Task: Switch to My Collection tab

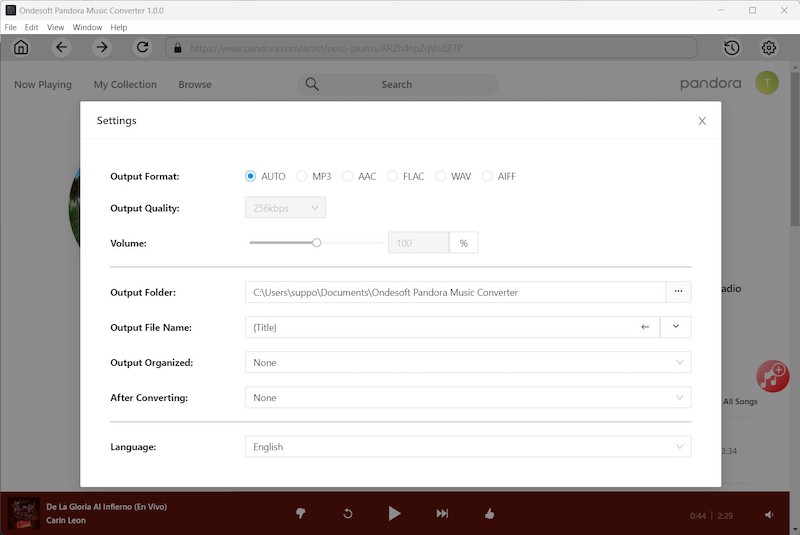Action: pyautogui.click(x=125, y=85)
